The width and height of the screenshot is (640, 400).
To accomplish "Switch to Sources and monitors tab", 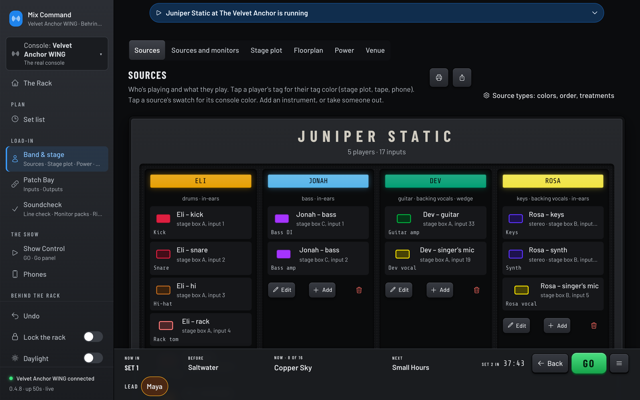I will click(x=205, y=50).
